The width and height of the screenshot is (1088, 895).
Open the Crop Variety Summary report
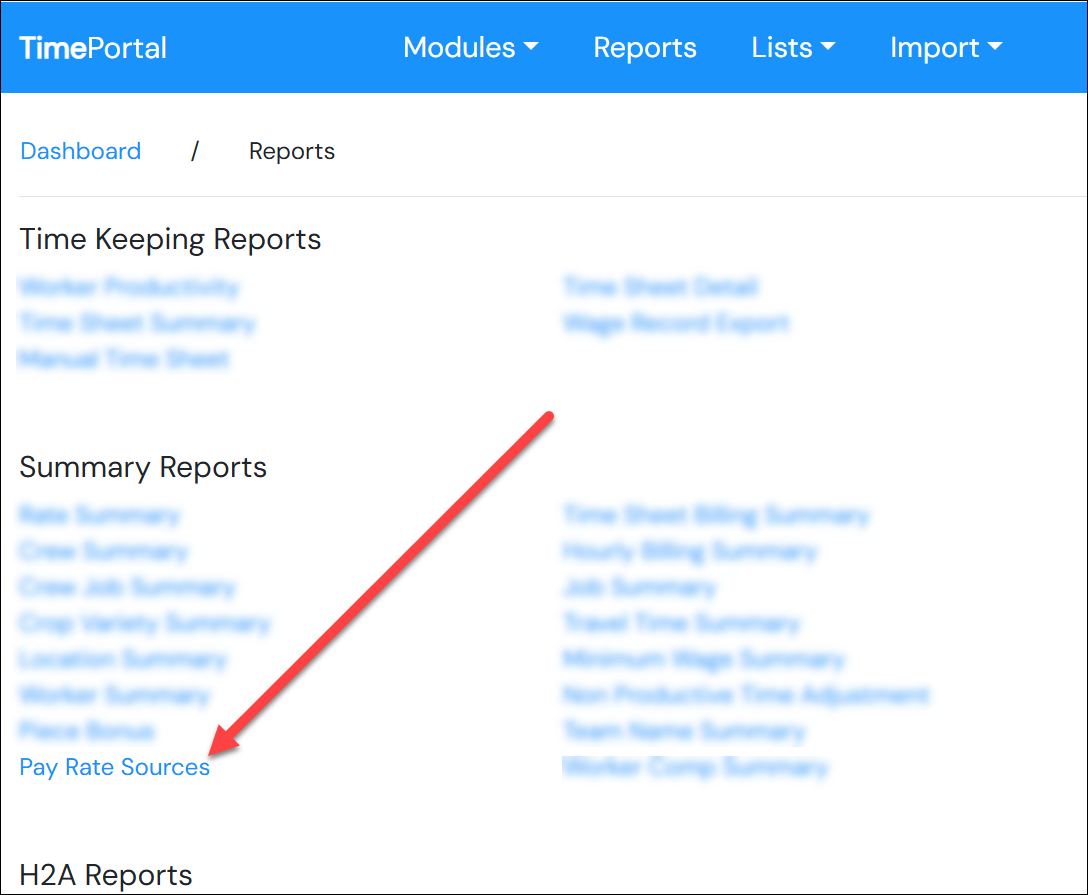pos(145,623)
